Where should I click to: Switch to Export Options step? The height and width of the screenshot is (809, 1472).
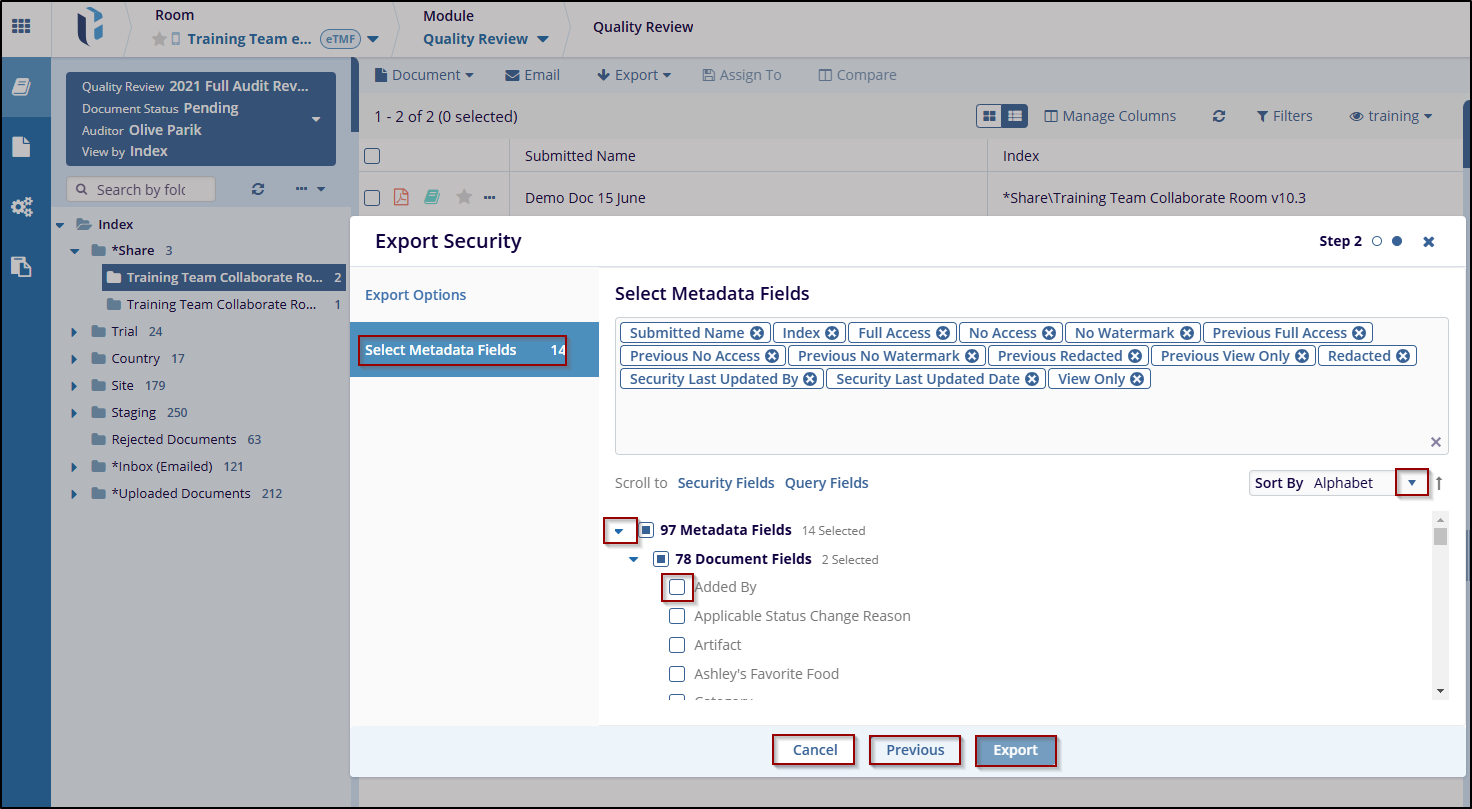(x=415, y=295)
